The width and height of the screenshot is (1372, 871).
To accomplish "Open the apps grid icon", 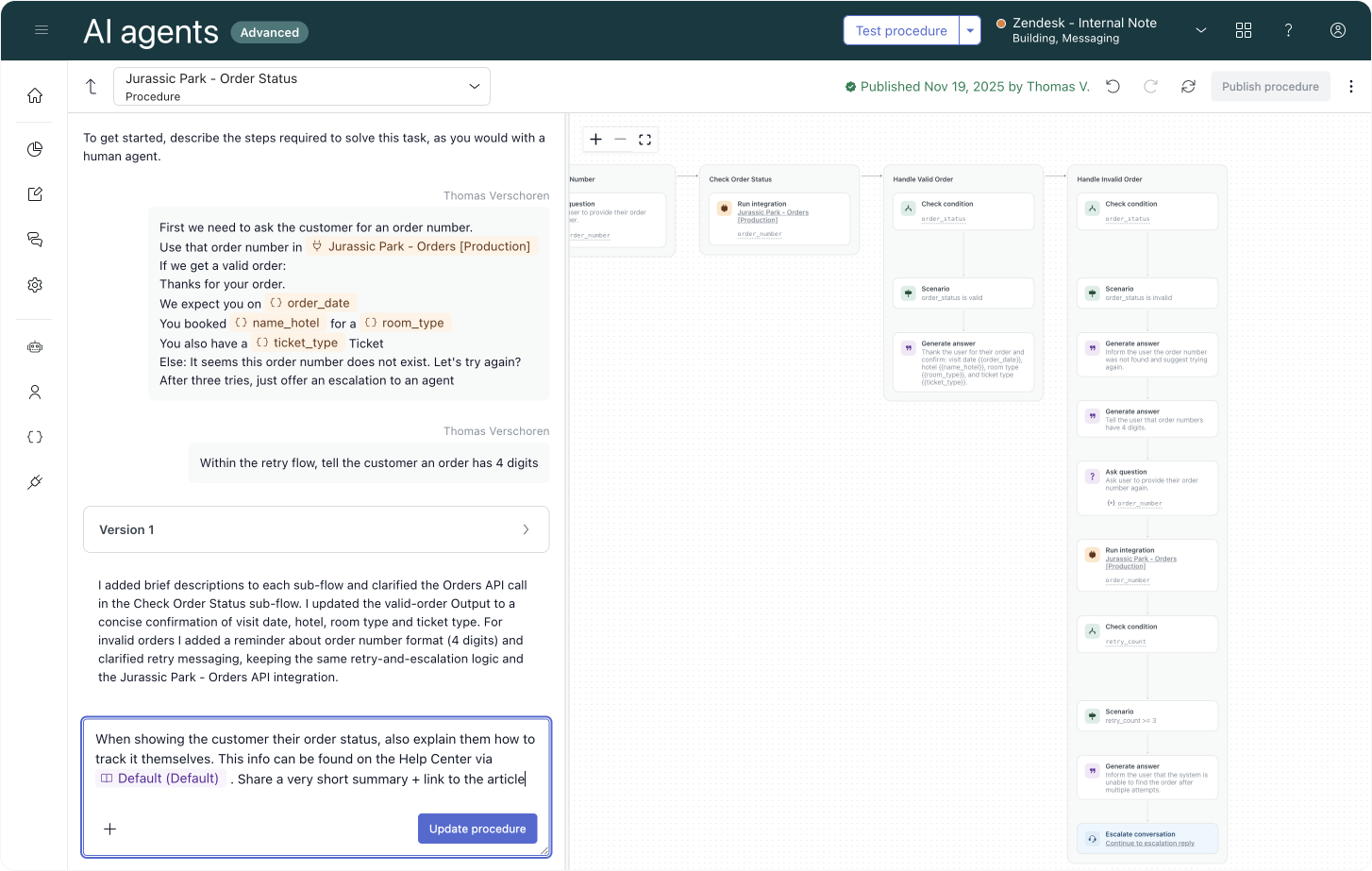I will point(1244,31).
